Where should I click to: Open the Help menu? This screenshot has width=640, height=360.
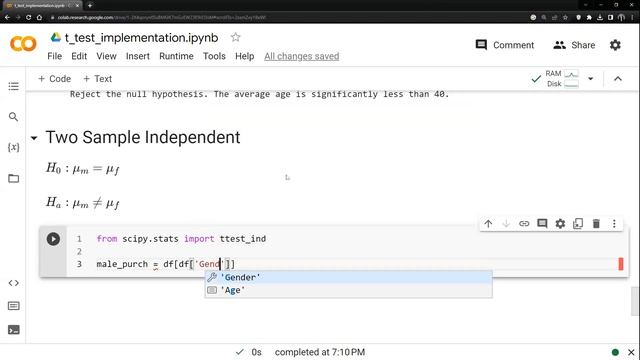click(x=244, y=56)
